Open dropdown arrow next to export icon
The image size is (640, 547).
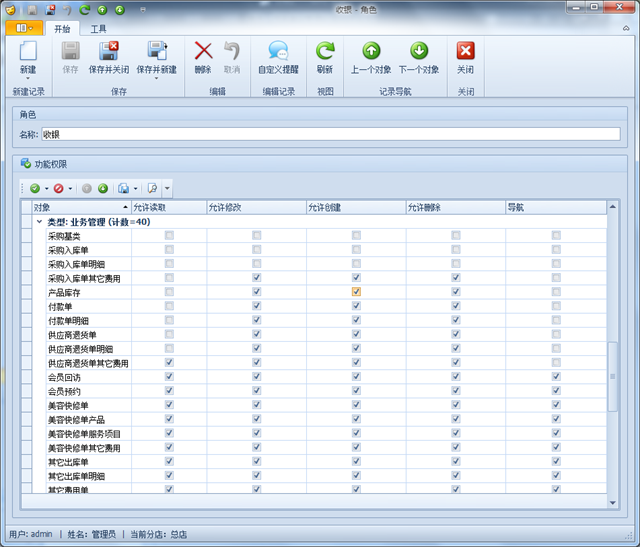[x=136, y=189]
